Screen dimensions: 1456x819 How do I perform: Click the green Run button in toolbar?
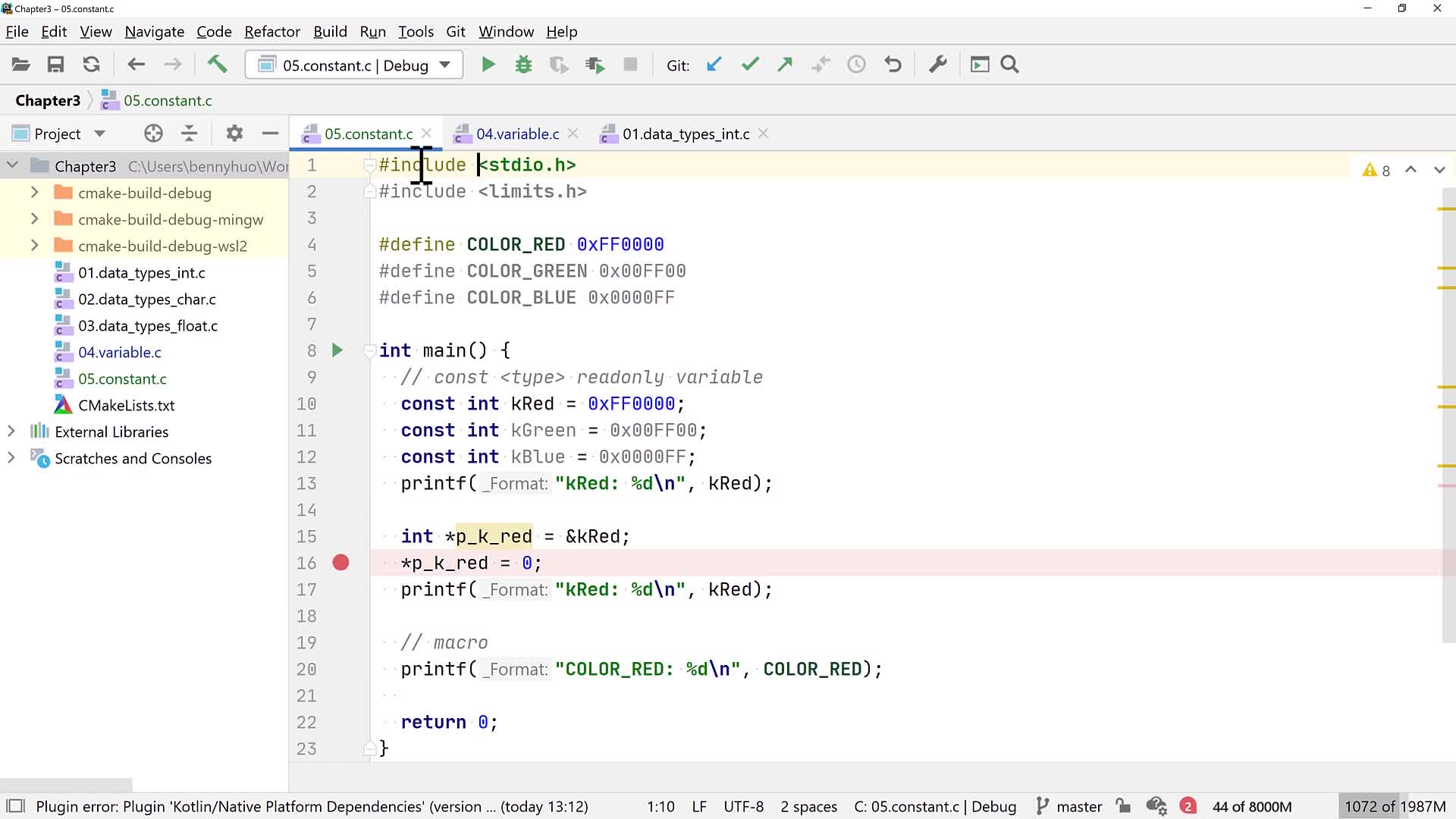[488, 65]
